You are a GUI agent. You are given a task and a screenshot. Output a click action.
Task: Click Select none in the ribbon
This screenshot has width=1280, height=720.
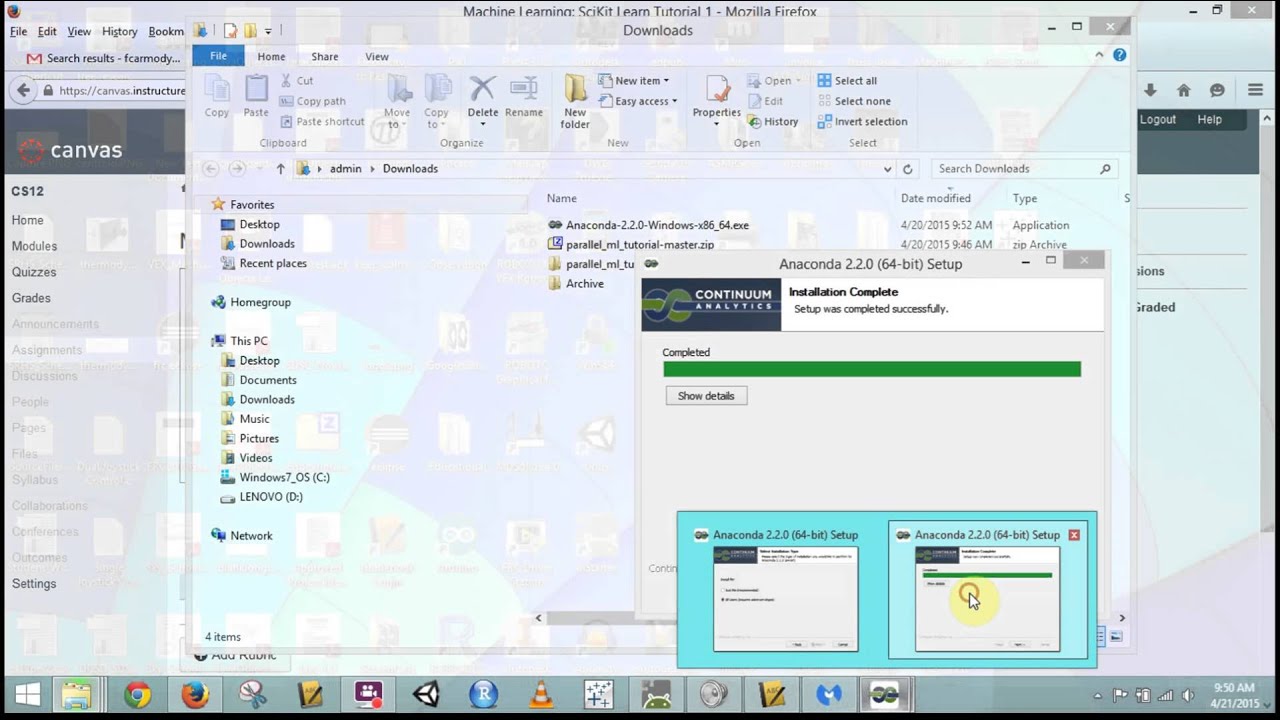point(854,101)
